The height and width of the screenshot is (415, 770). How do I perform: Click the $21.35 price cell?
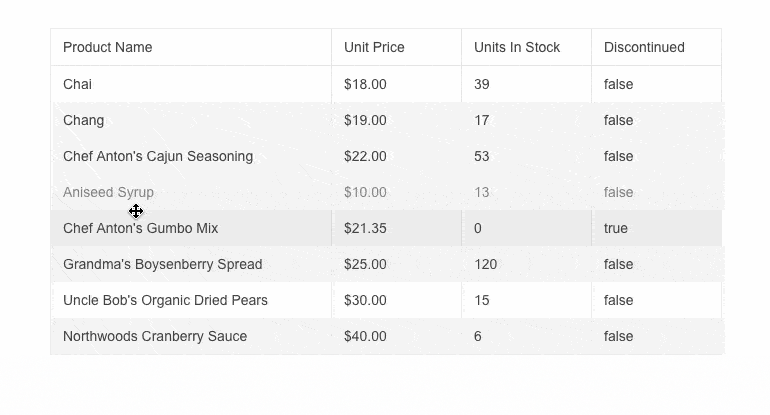(365, 228)
